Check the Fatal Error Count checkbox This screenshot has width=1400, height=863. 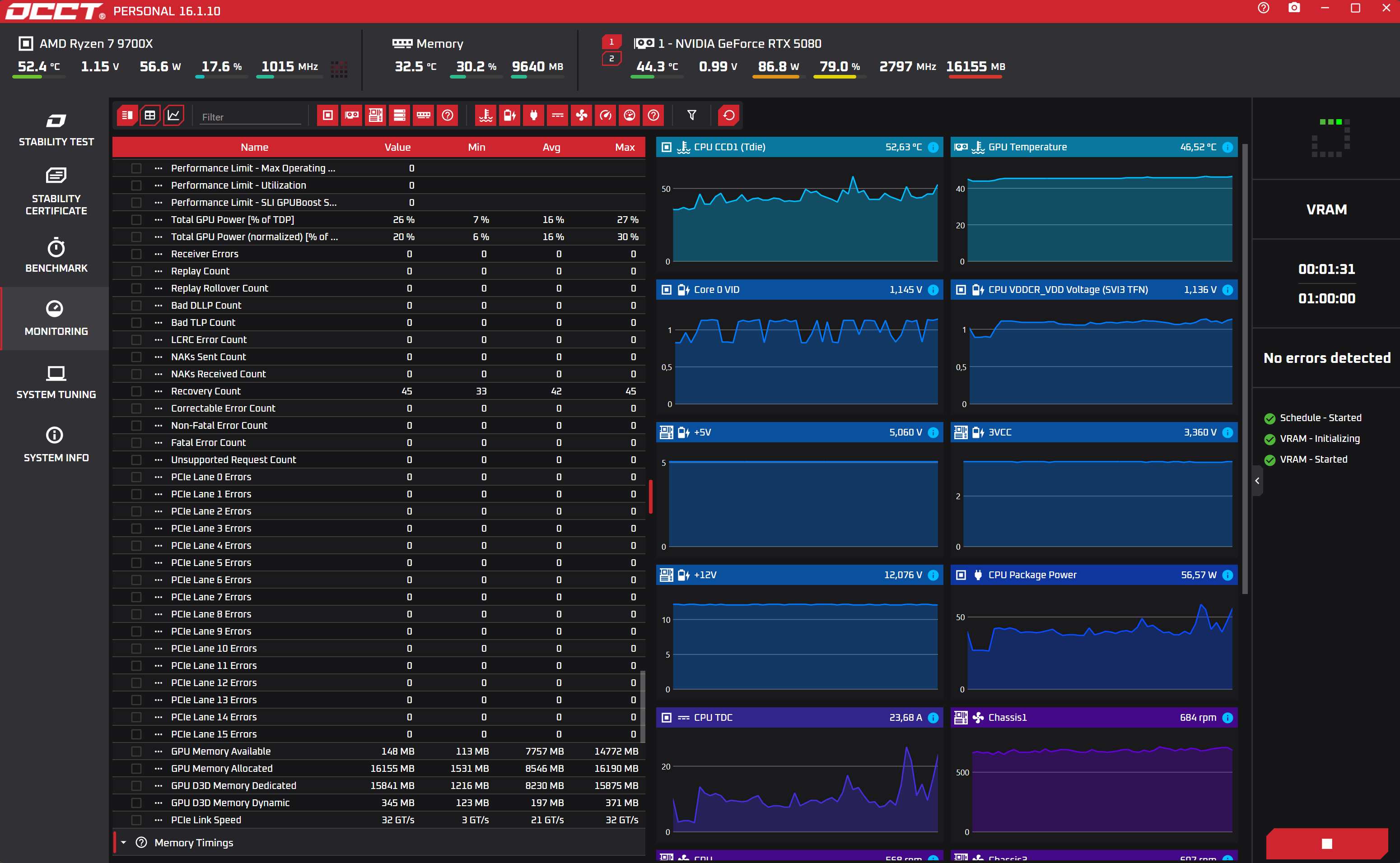tap(136, 442)
